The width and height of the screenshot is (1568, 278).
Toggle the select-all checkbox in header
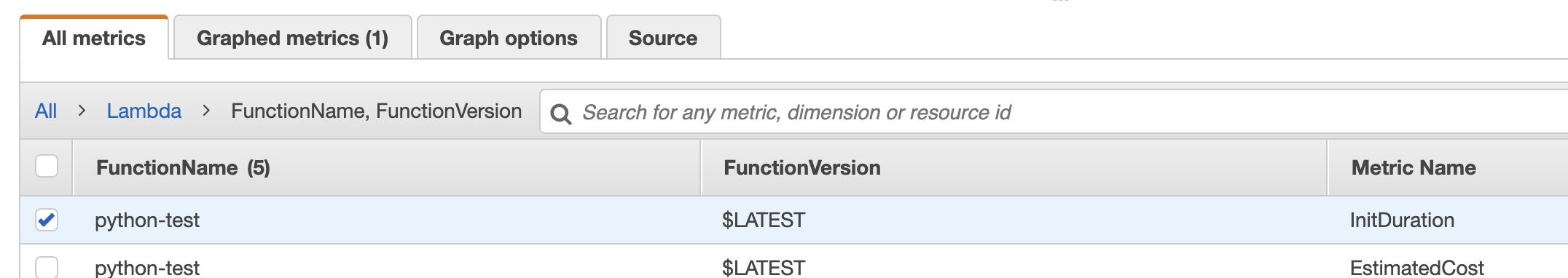47,167
